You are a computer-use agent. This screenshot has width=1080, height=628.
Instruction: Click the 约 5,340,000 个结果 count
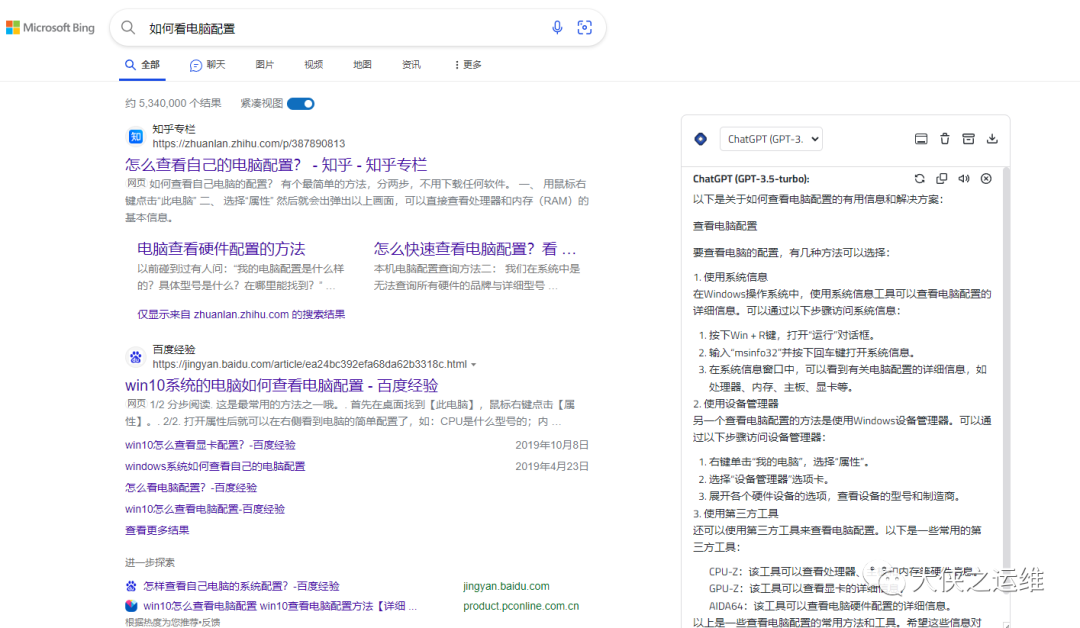point(173,103)
